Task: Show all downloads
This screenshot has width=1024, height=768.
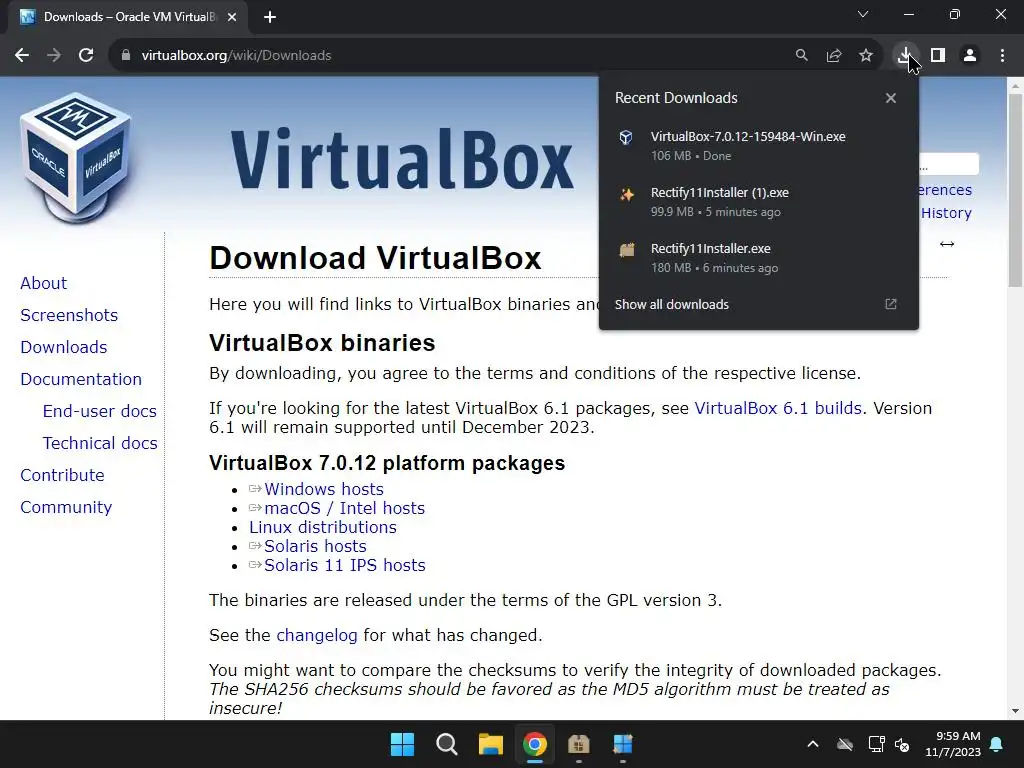Action: click(671, 304)
